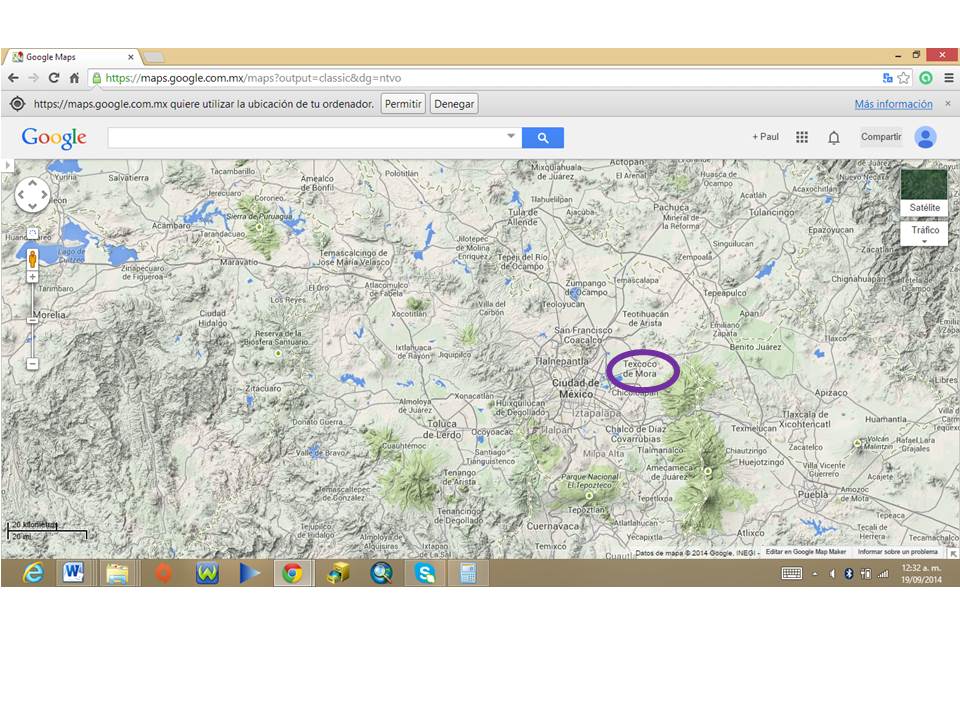Bookmark this page with the star icon
Screen dimensions: 960x720
point(904,78)
